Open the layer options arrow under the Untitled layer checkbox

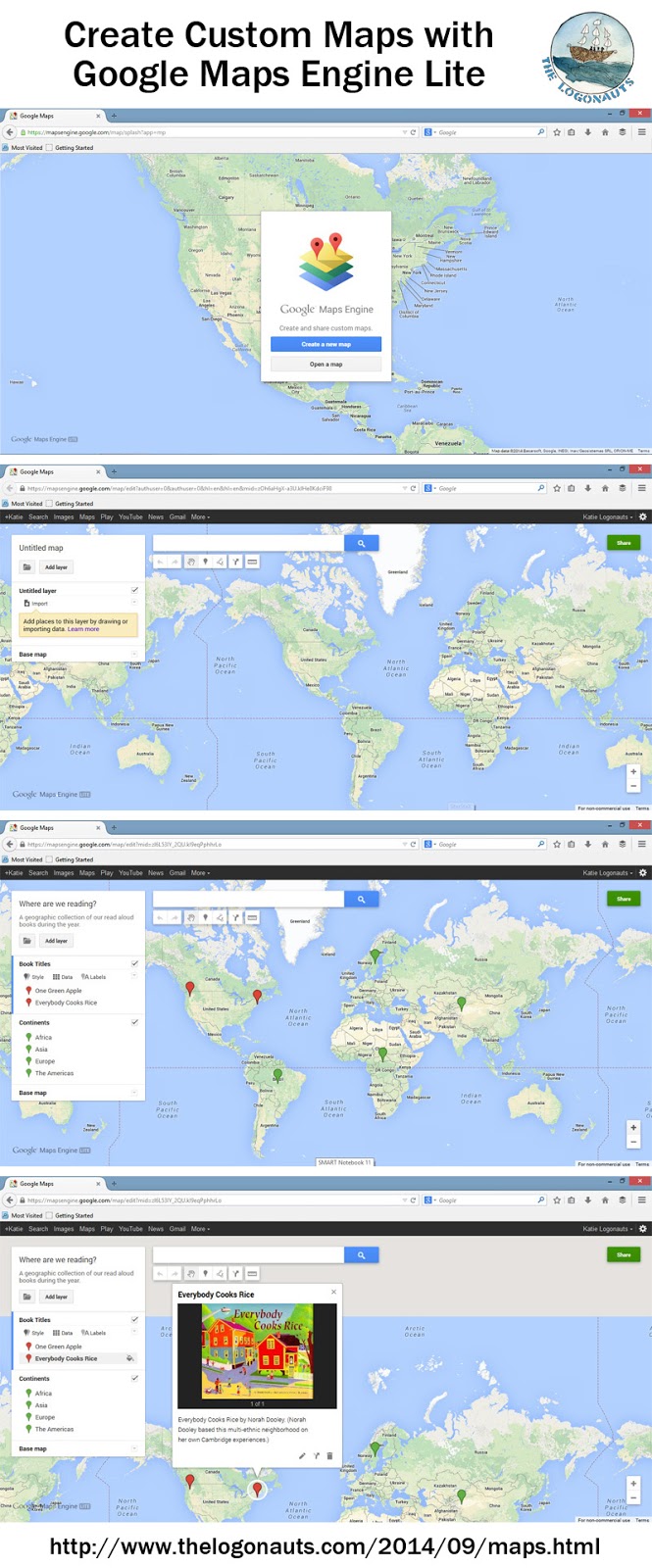click(x=134, y=603)
